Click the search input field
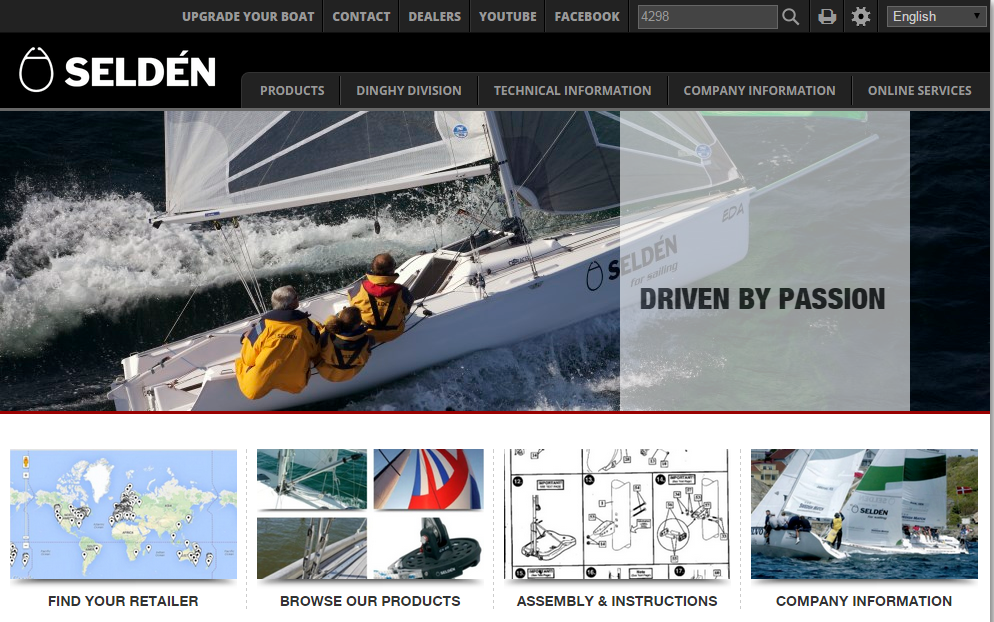The image size is (994, 622). [x=706, y=17]
